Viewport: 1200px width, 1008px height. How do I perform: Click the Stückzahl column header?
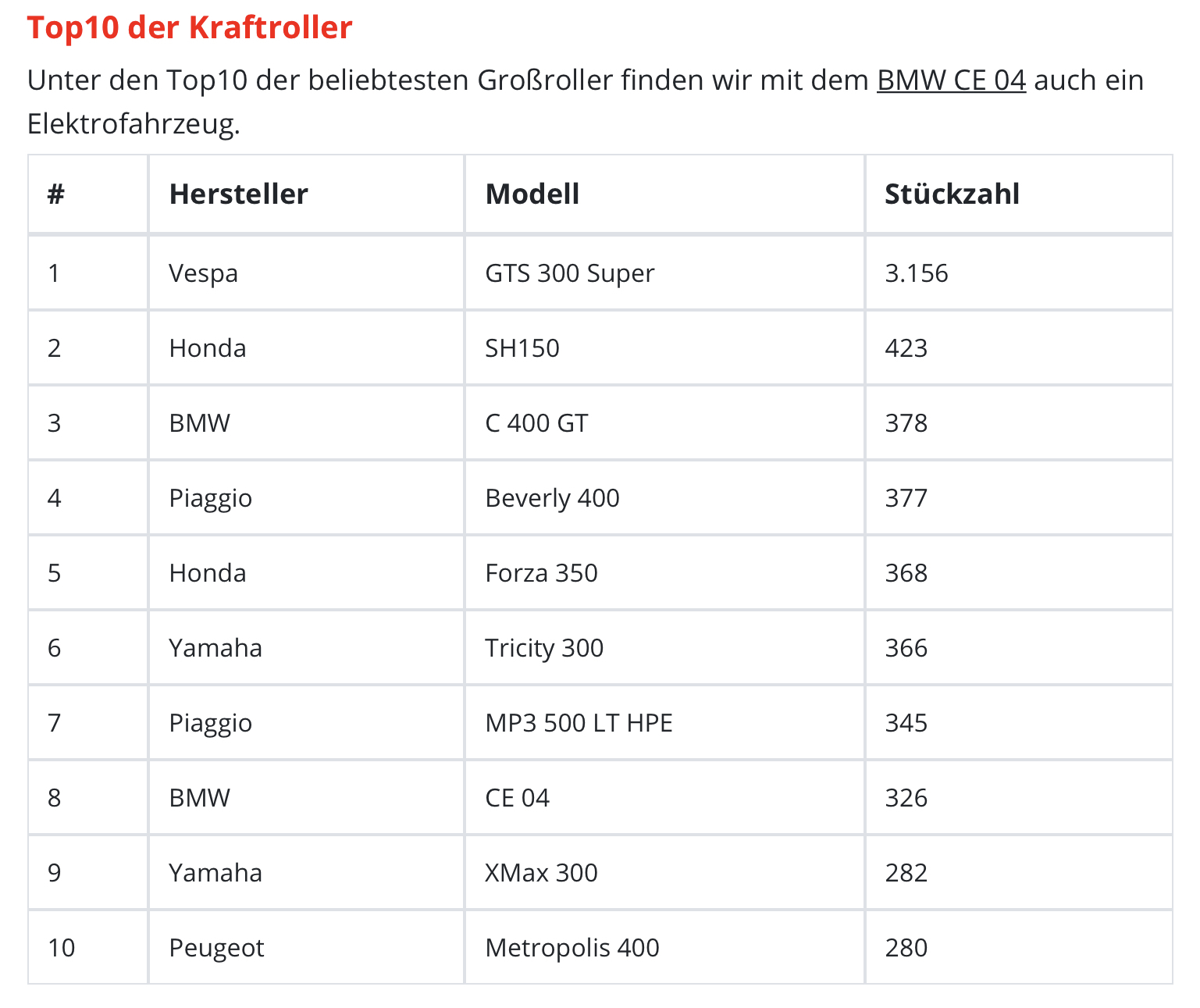pyautogui.click(x=952, y=194)
